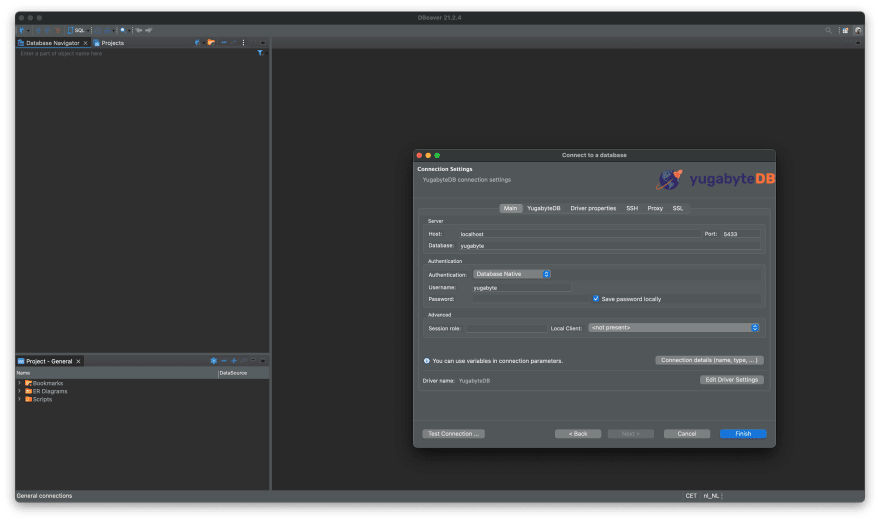
Task: Click the navigator object name filter field
Action: tap(138, 53)
